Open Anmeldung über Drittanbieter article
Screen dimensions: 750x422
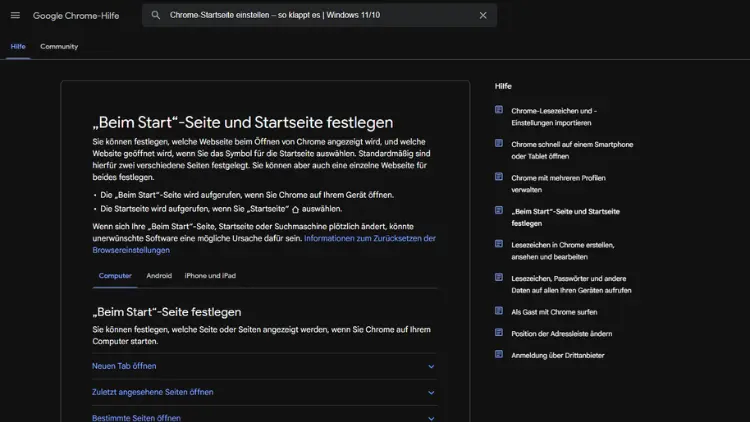click(558, 355)
